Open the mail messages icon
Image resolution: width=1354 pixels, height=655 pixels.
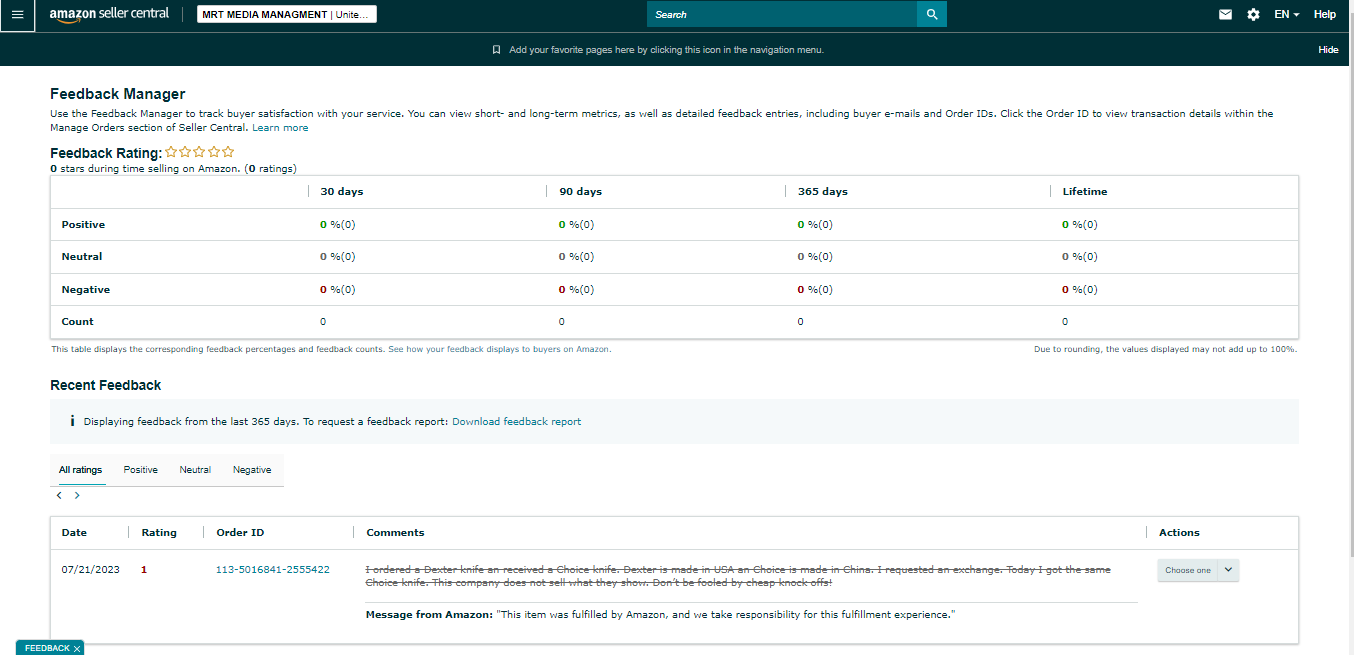[1225, 15]
